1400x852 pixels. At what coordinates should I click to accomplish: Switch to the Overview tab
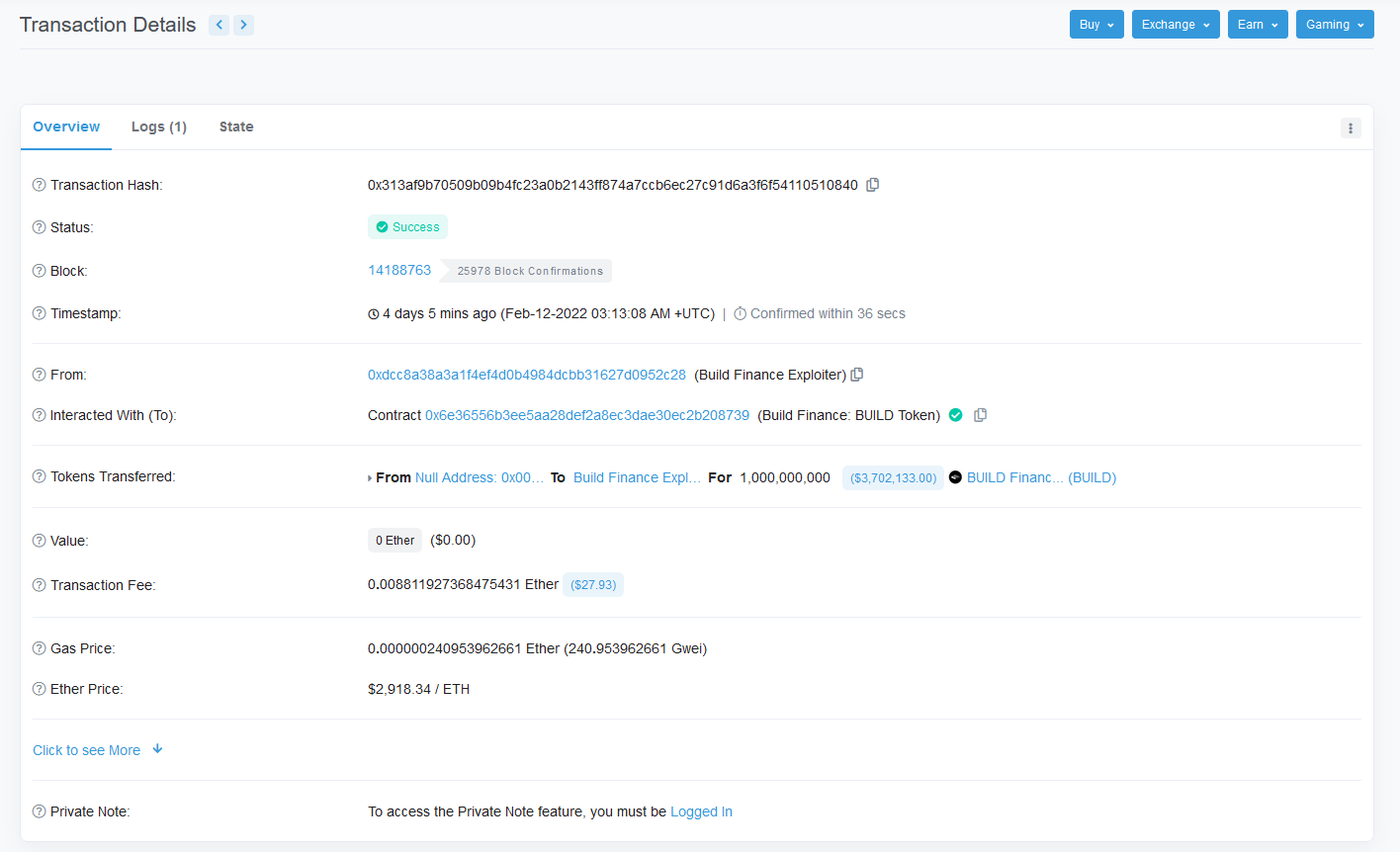(66, 127)
